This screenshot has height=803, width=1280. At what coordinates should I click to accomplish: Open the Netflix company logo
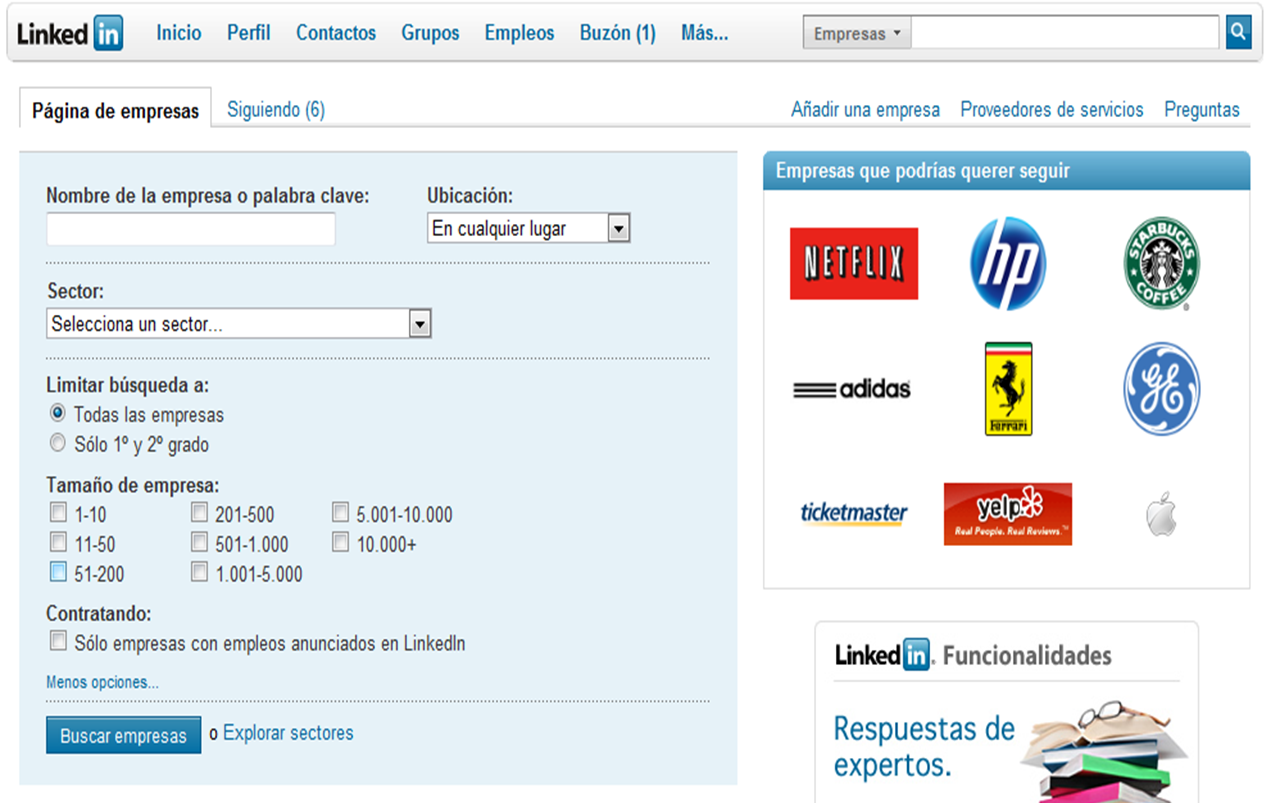[x=854, y=264]
